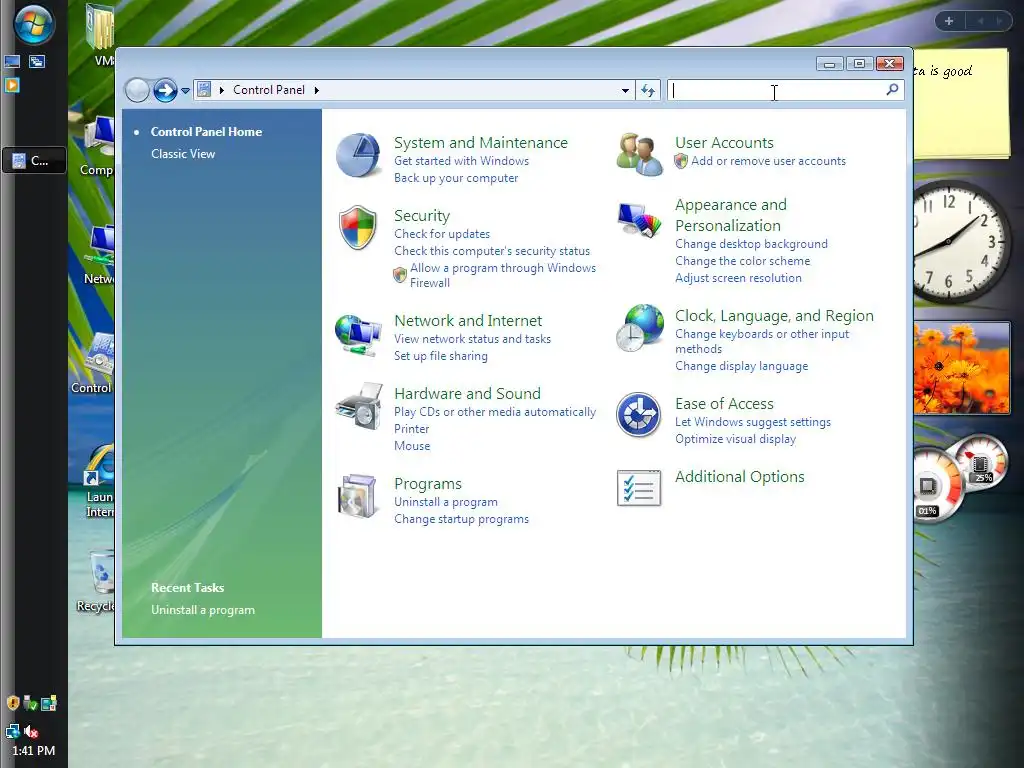This screenshot has width=1024, height=768.
Task: Open the recent pages dropdown arrow
Action: tap(185, 91)
